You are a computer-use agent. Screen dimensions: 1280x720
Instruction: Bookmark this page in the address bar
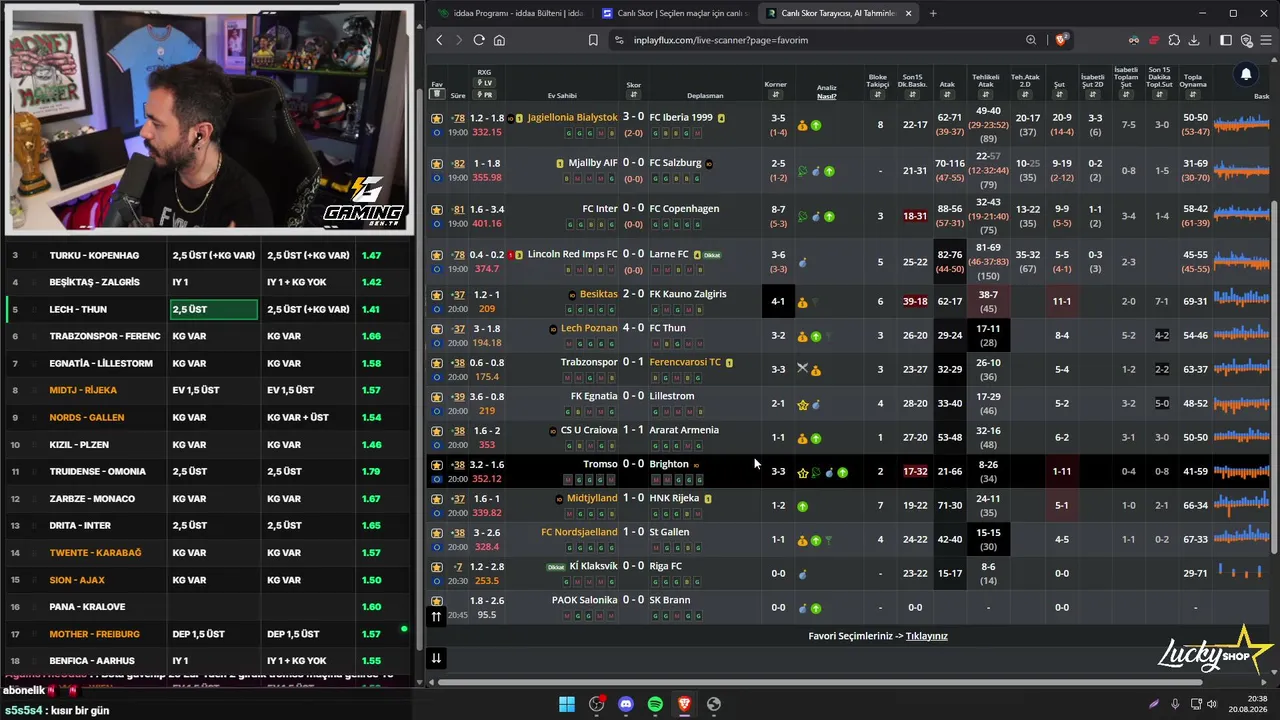click(593, 40)
